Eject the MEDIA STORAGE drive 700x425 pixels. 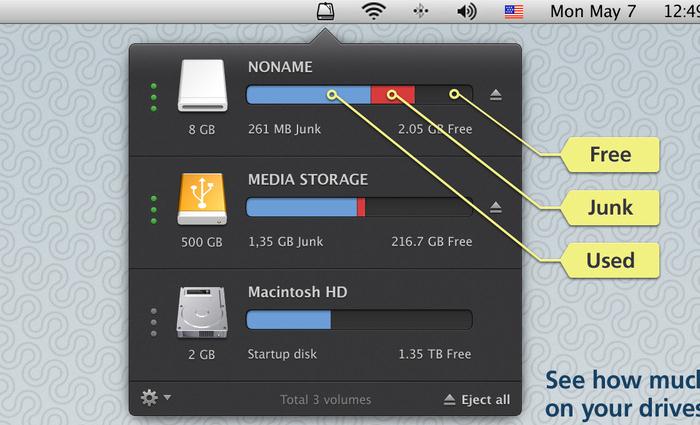point(496,207)
